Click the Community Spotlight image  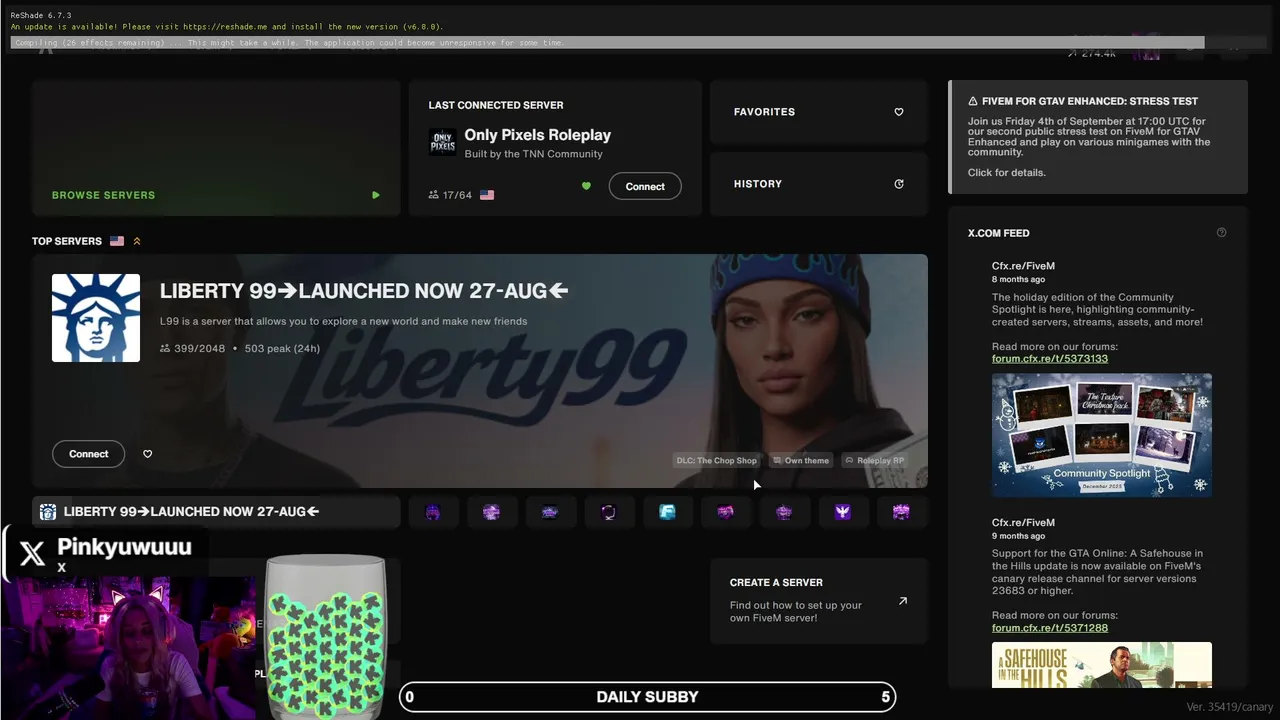1102,435
